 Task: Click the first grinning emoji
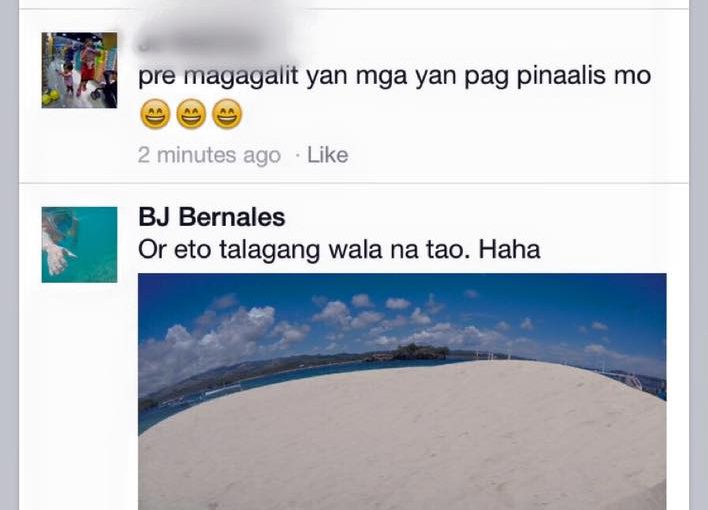tap(155, 114)
